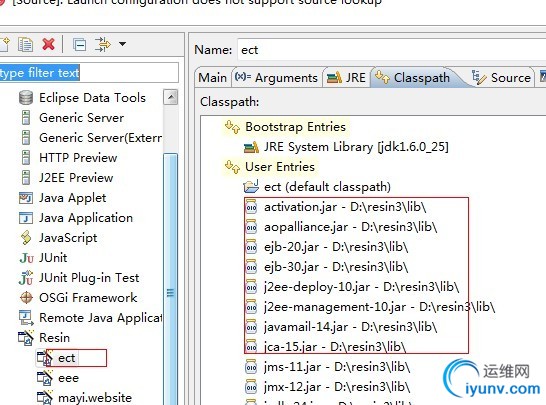This screenshot has height=405, width=546.
Task: Select Eclipse Data Tools configuration type
Action: pos(92,98)
